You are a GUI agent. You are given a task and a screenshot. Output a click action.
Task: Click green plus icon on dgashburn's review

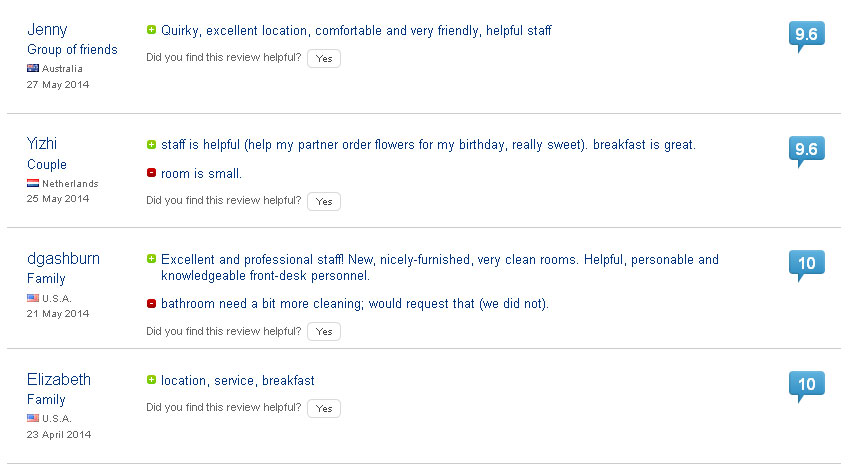point(151,259)
